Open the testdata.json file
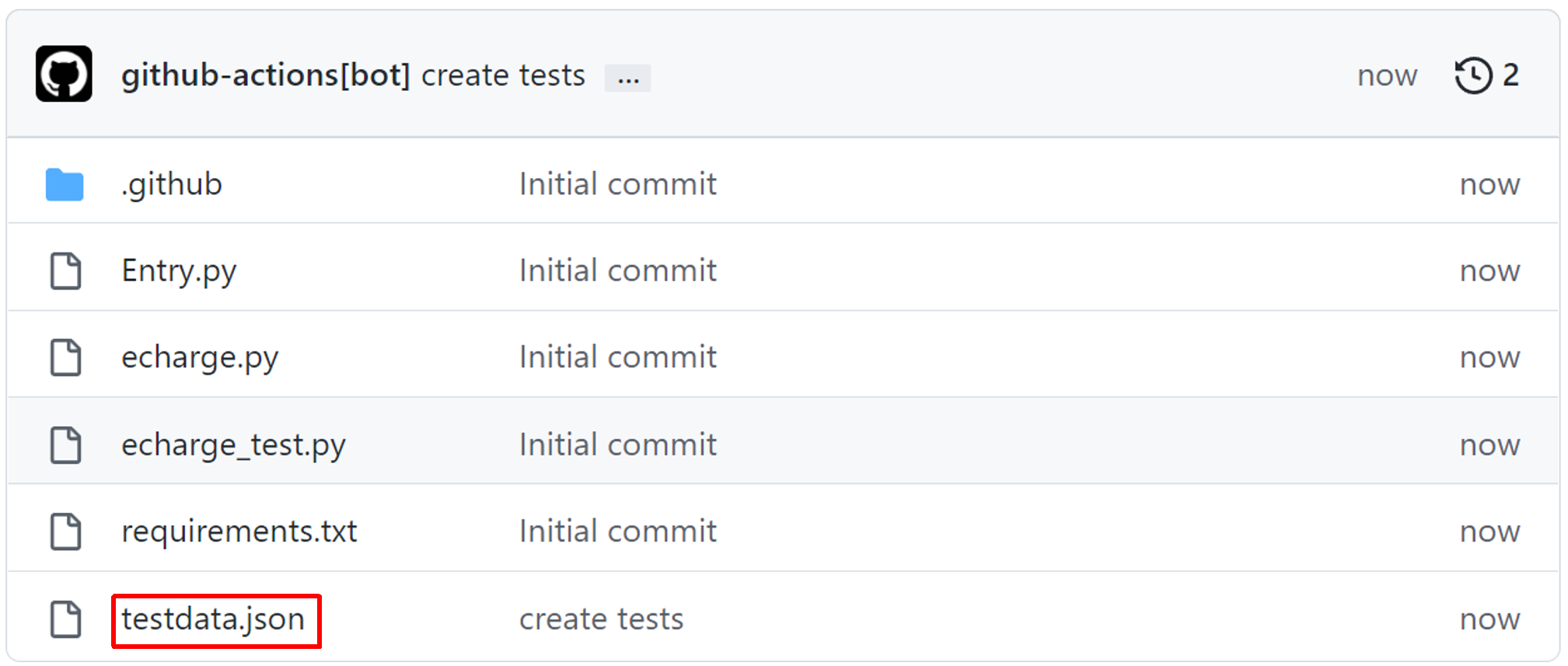The height and width of the screenshot is (666, 1568). [x=213, y=619]
